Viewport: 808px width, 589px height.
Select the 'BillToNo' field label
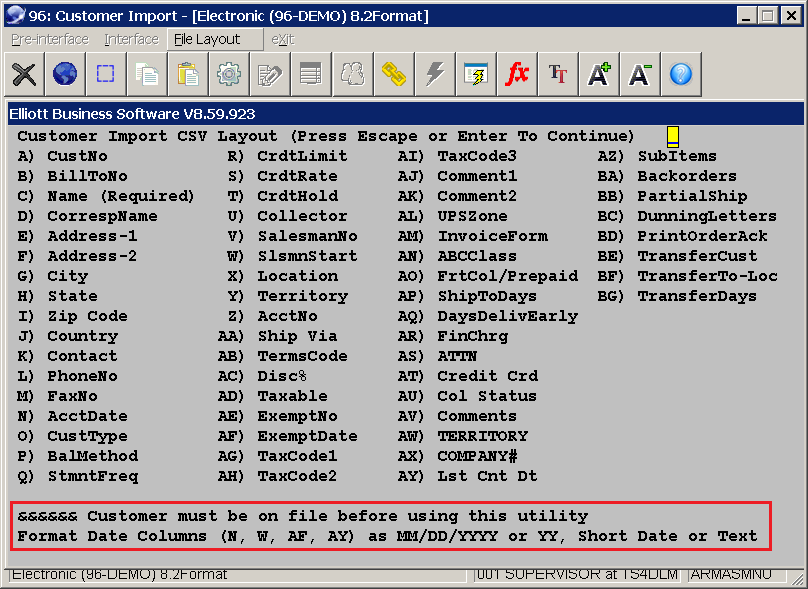[87, 176]
